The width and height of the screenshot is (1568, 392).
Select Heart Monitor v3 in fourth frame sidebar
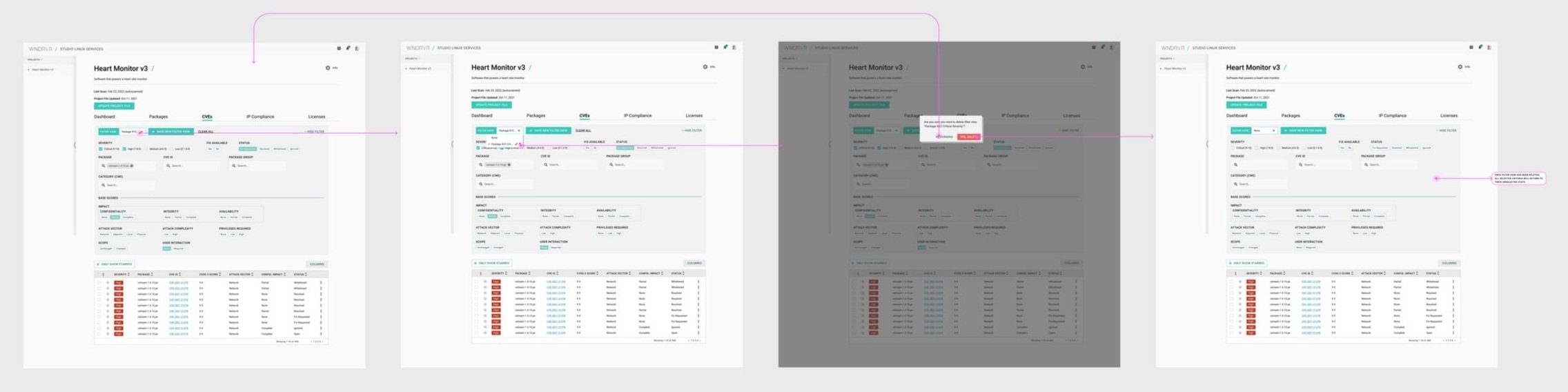pos(1175,68)
